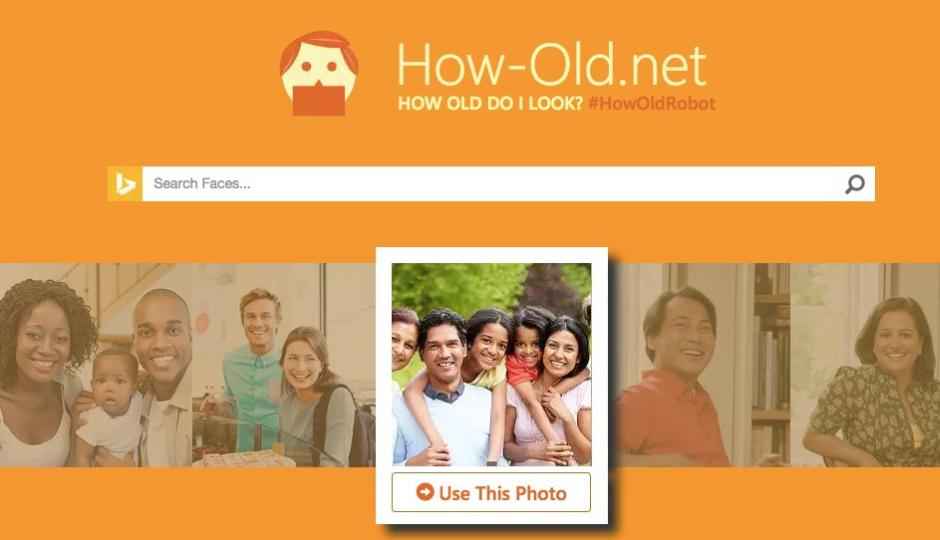Image resolution: width=940 pixels, height=540 pixels.
Task: Click the robot face logo
Action: pyautogui.click(x=319, y=73)
